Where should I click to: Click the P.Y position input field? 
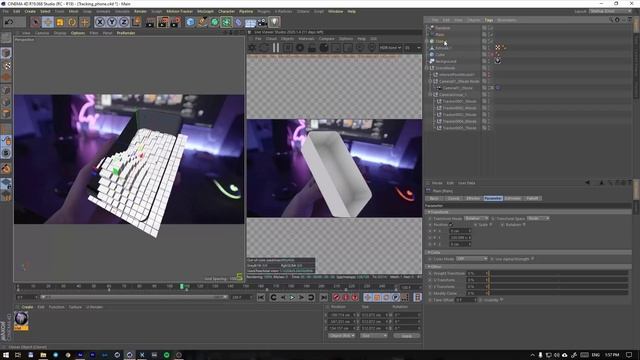point(460,238)
